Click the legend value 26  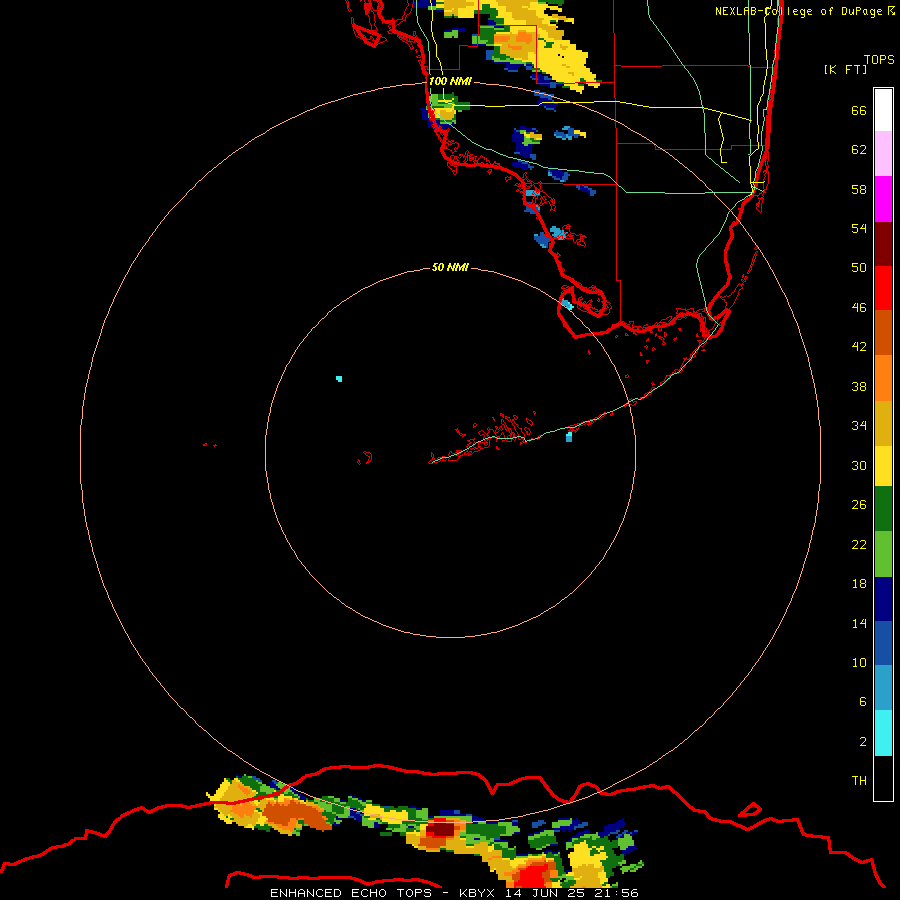pos(859,505)
